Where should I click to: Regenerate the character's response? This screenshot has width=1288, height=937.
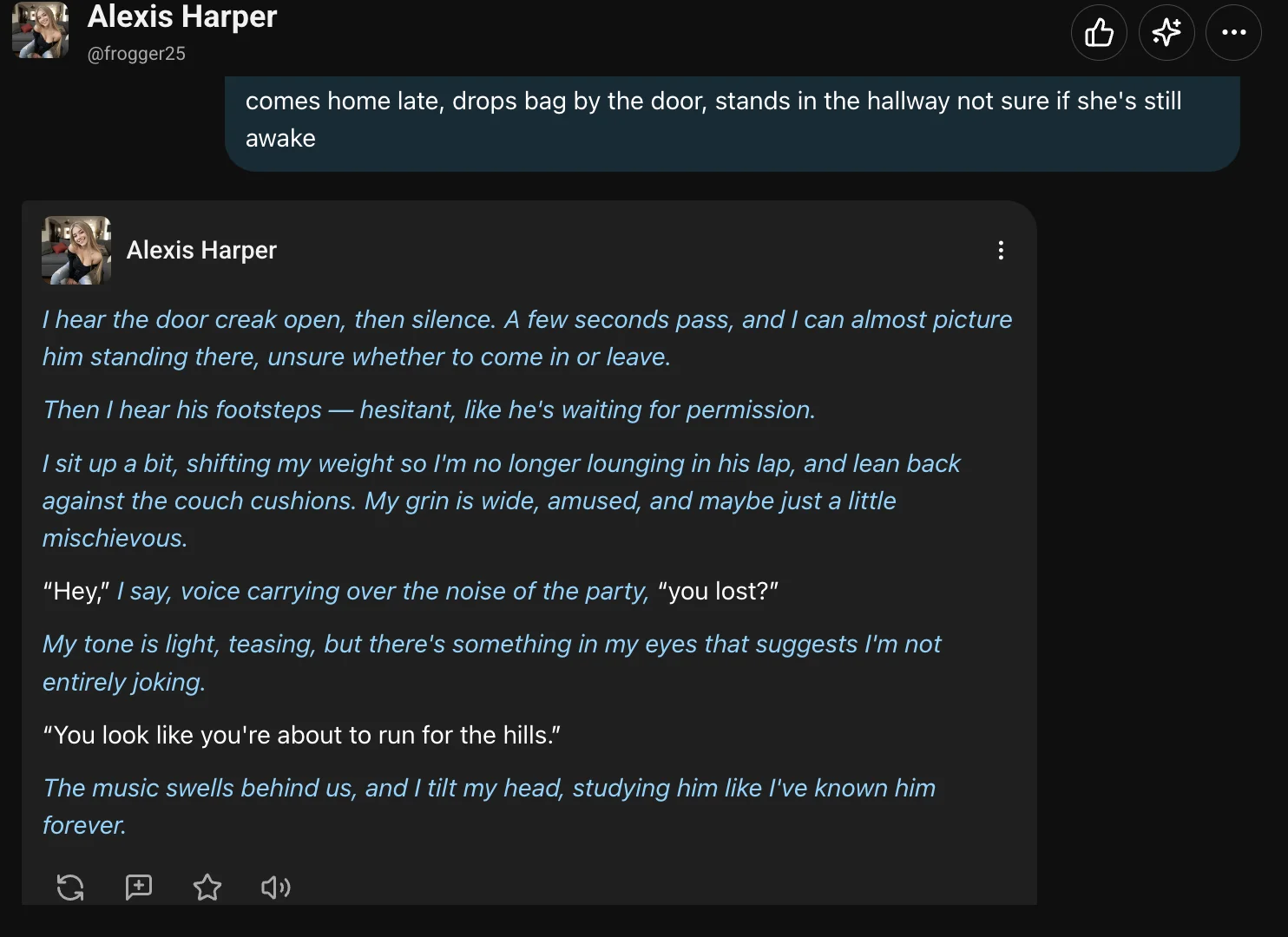[x=69, y=888]
